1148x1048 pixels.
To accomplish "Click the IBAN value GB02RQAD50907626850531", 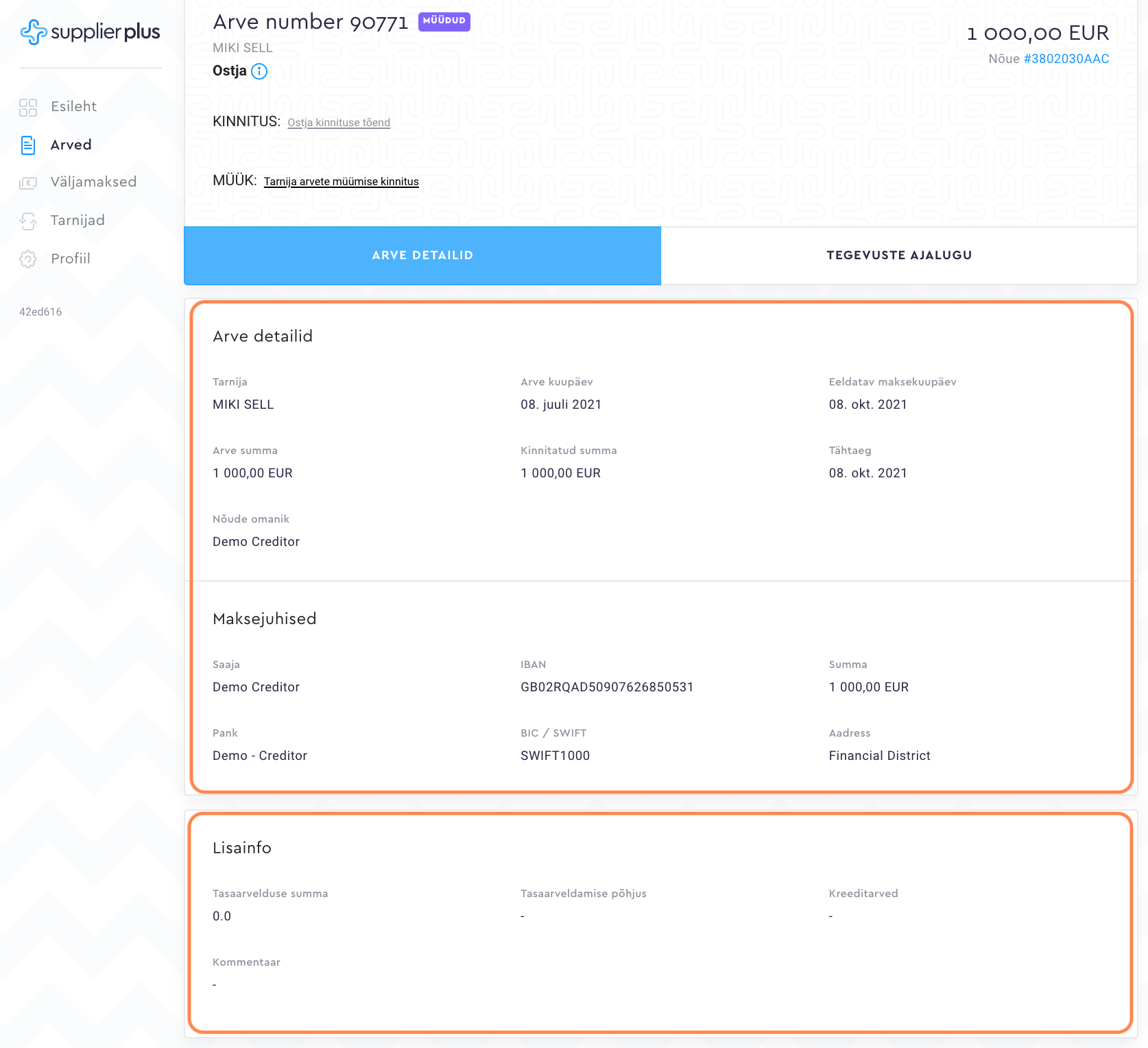I will click(x=606, y=687).
